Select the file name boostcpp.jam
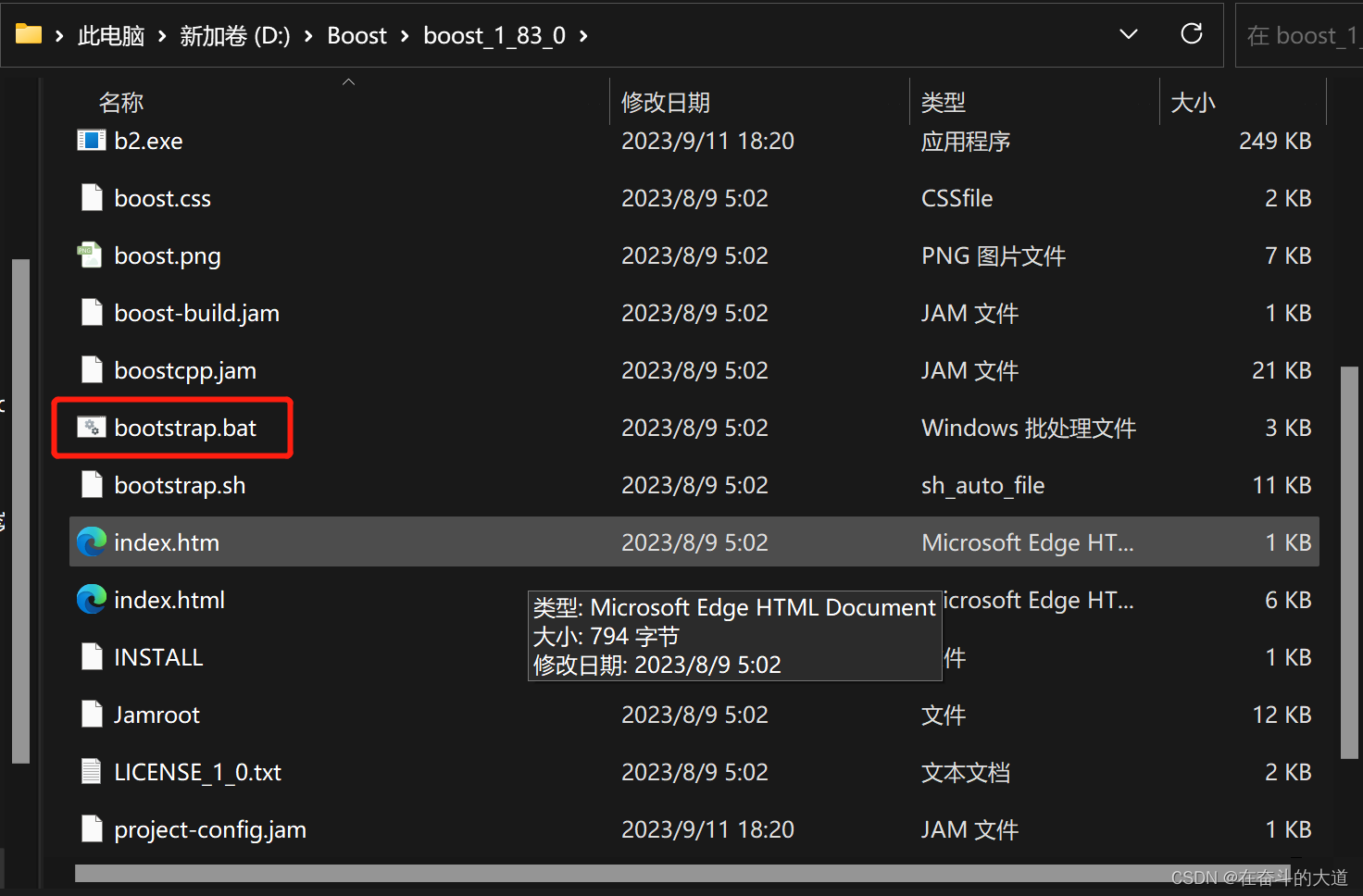 (185, 370)
